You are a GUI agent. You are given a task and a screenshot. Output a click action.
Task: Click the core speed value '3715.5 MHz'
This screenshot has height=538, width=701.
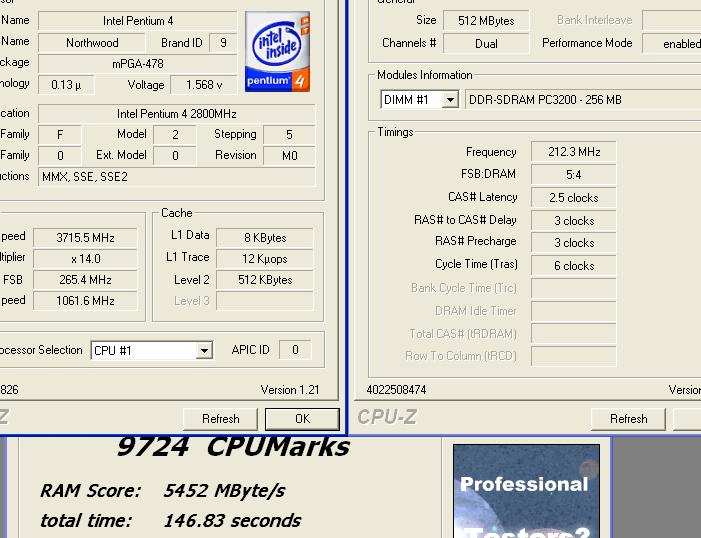pos(85,238)
